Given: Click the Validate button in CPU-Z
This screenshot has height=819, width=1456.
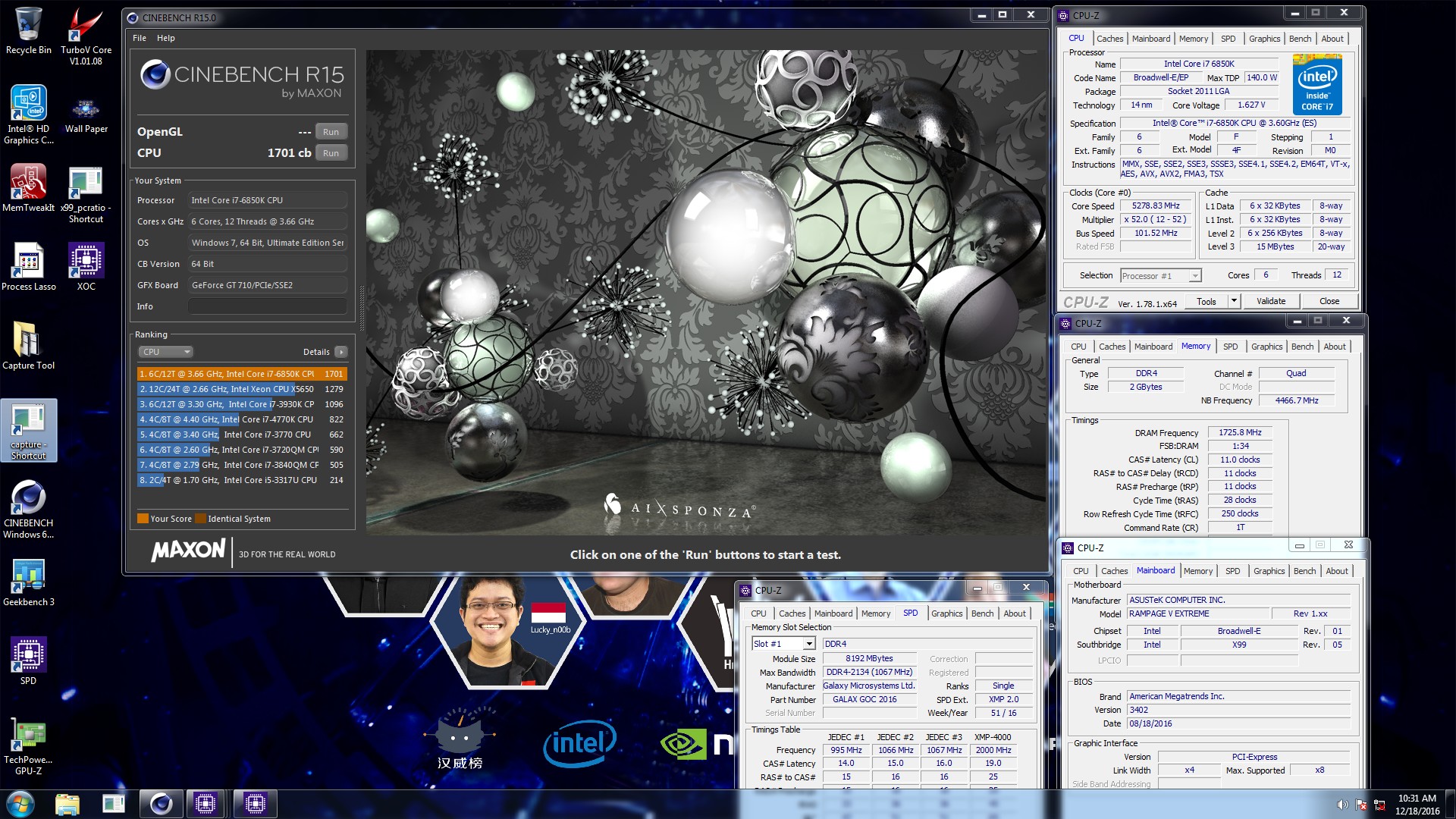Looking at the screenshot, I should click(x=1271, y=301).
